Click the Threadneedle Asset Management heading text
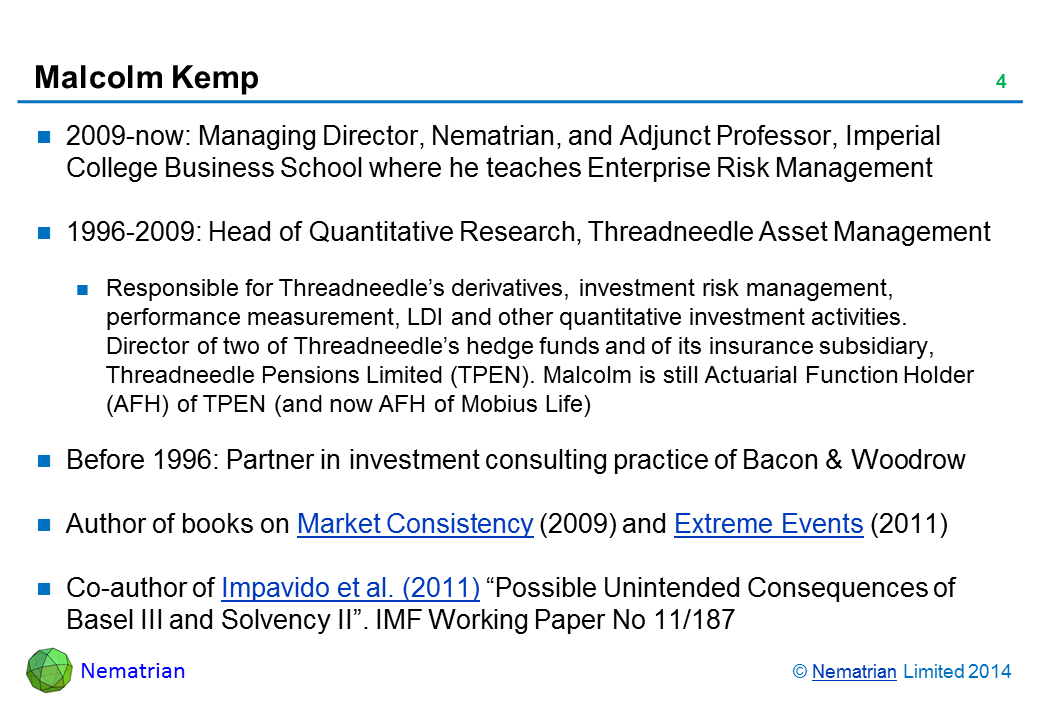 coord(790,232)
